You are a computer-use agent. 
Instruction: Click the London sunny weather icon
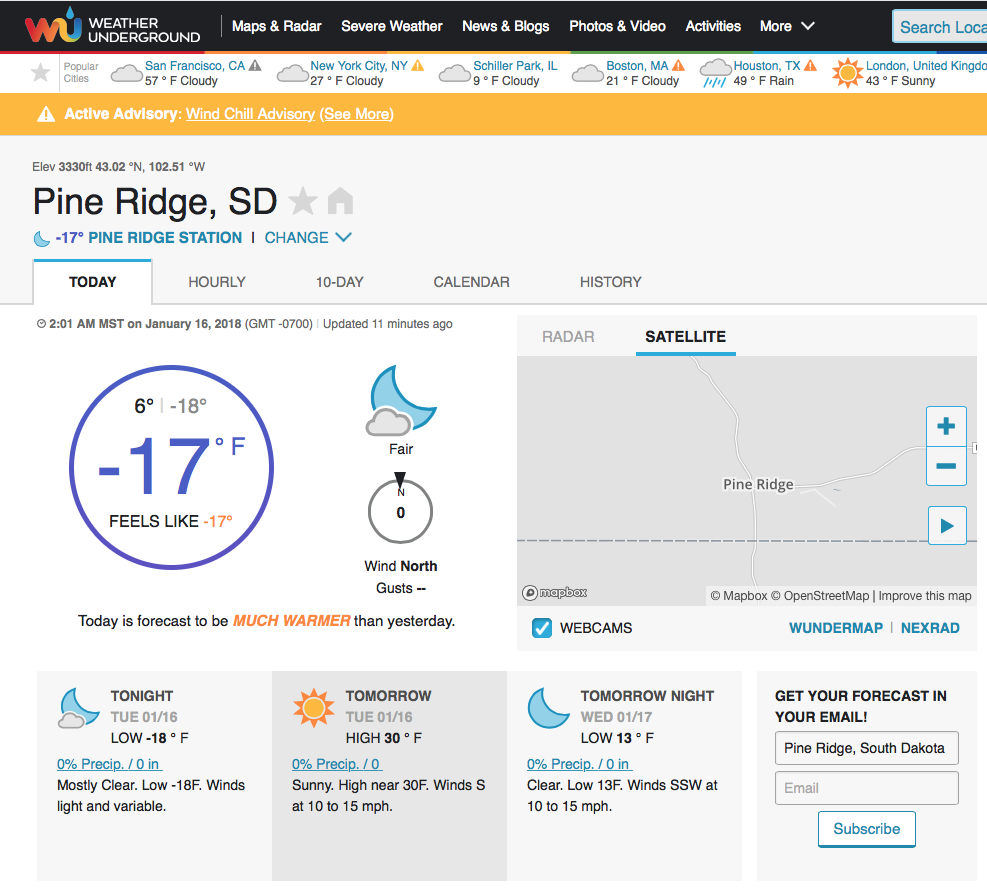coord(847,73)
